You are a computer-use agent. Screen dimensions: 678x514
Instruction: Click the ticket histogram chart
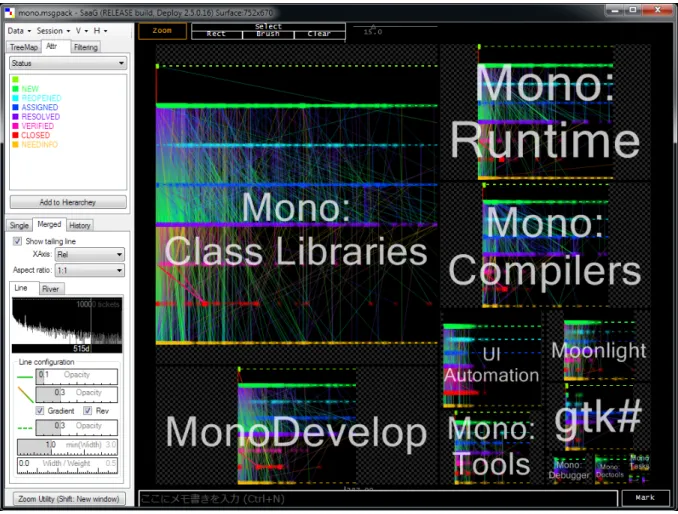click(x=67, y=321)
